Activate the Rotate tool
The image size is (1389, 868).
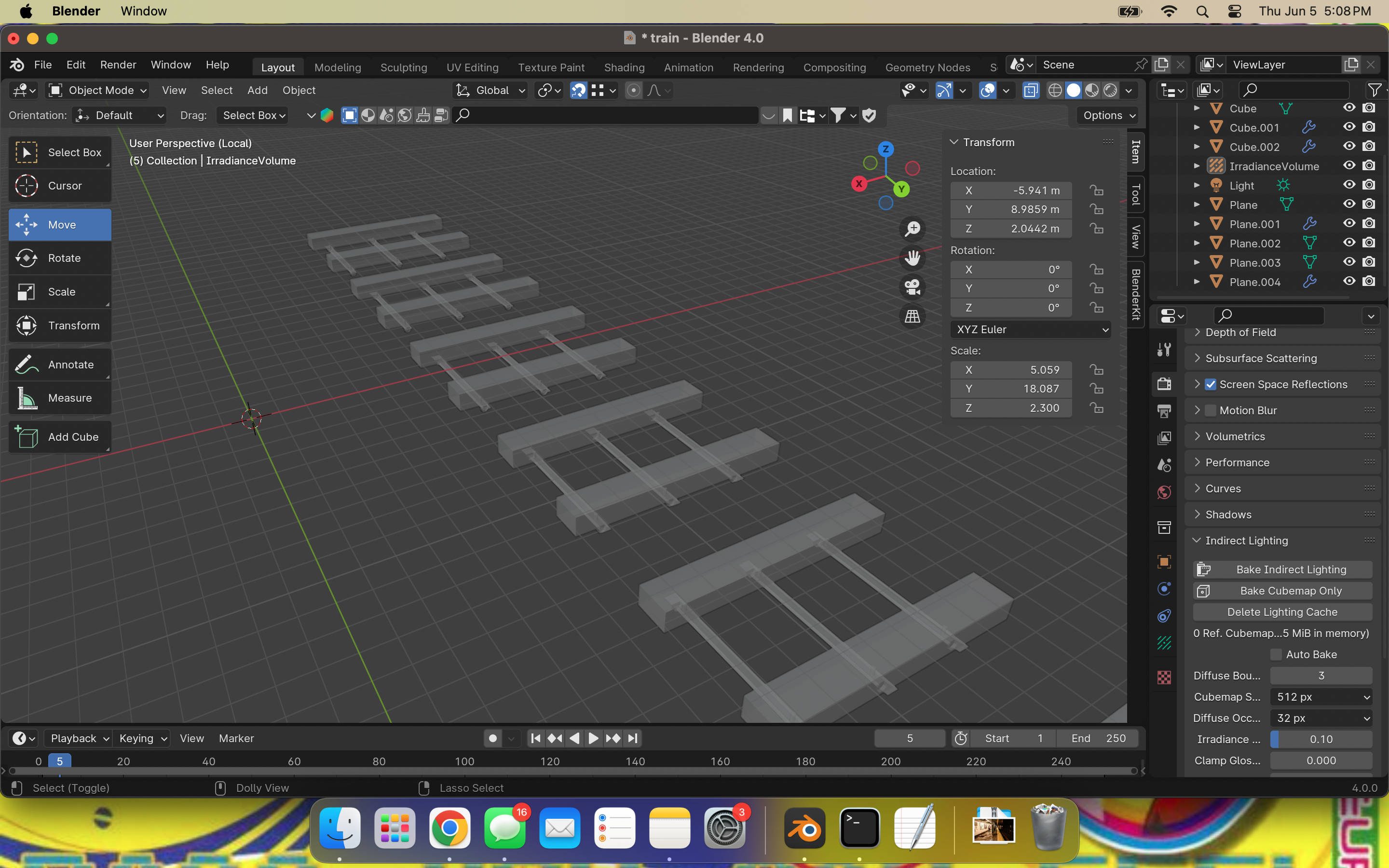tap(60, 258)
